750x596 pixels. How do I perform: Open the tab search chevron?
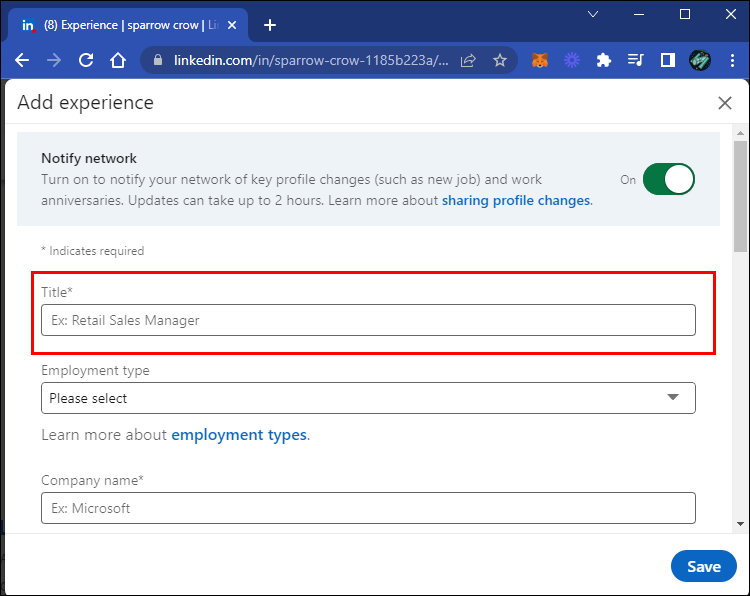[x=593, y=14]
